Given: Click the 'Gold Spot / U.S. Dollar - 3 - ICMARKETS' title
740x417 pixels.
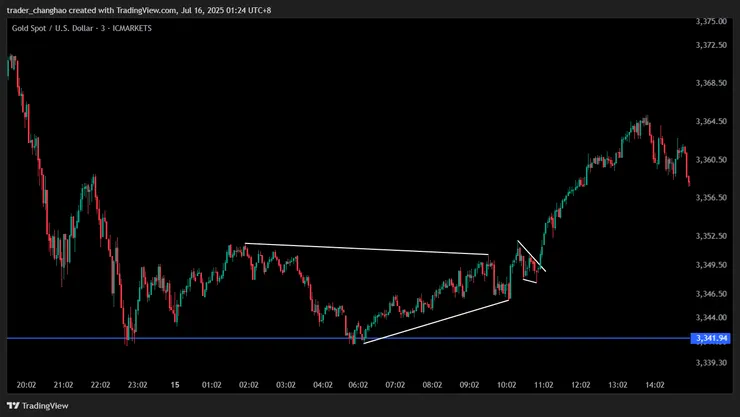Looking at the screenshot, I should click(x=82, y=28).
